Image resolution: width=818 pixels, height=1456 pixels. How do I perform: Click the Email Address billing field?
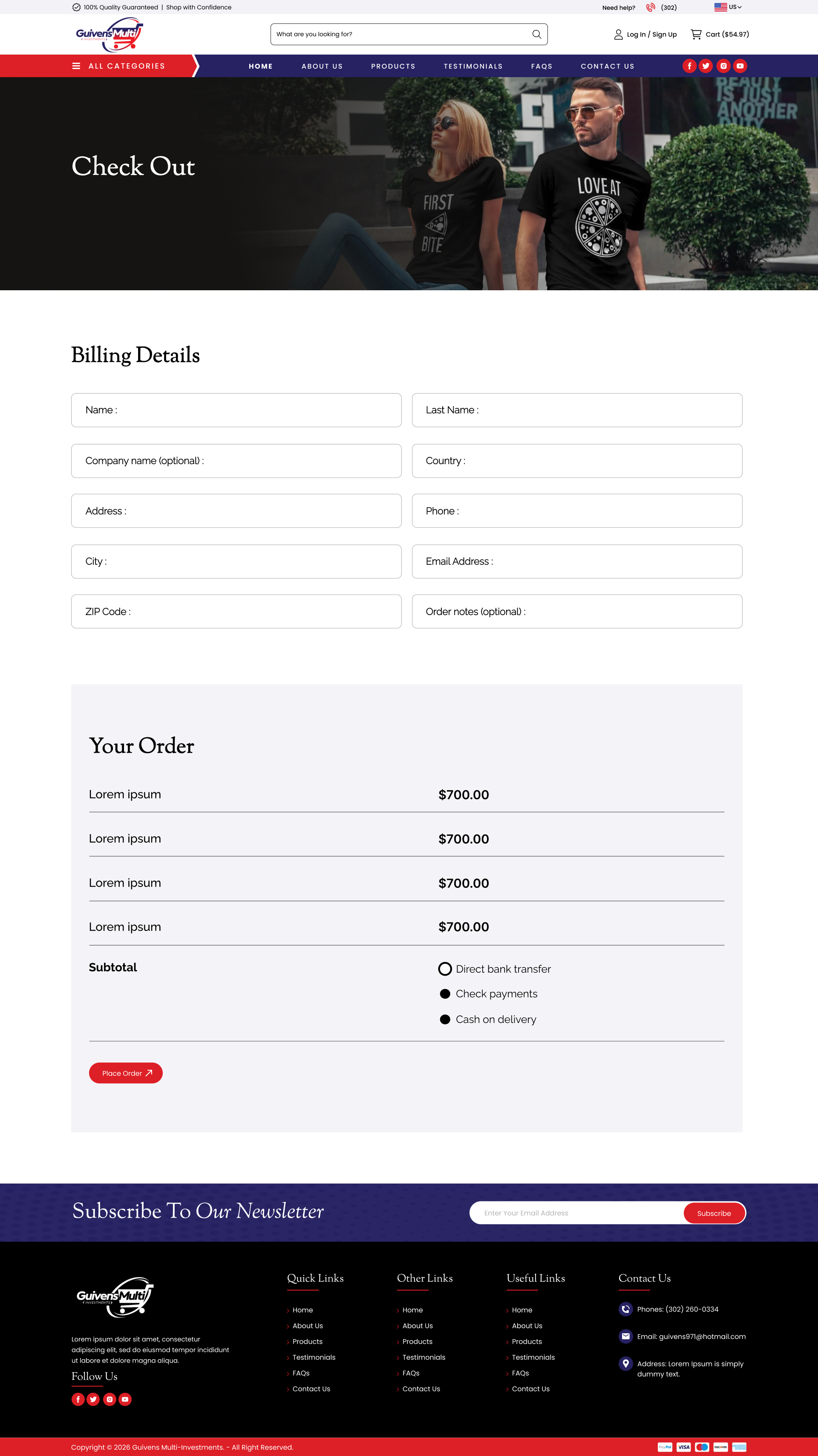(x=577, y=561)
